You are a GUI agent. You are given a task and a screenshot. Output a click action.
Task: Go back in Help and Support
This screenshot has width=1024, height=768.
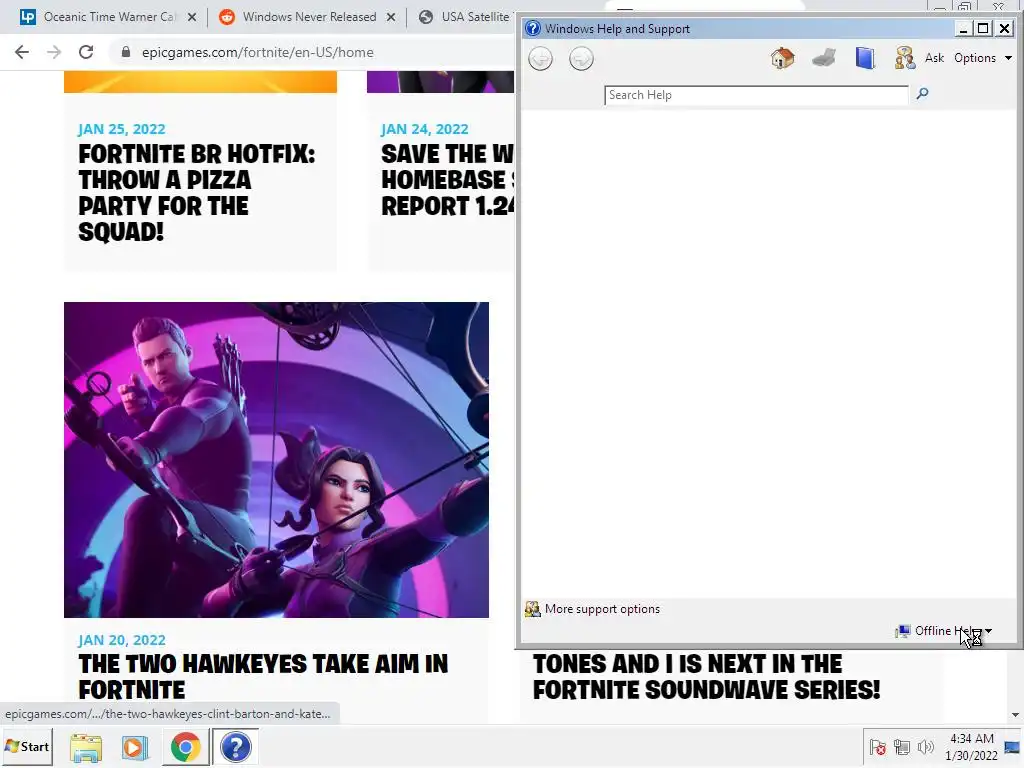tap(540, 59)
